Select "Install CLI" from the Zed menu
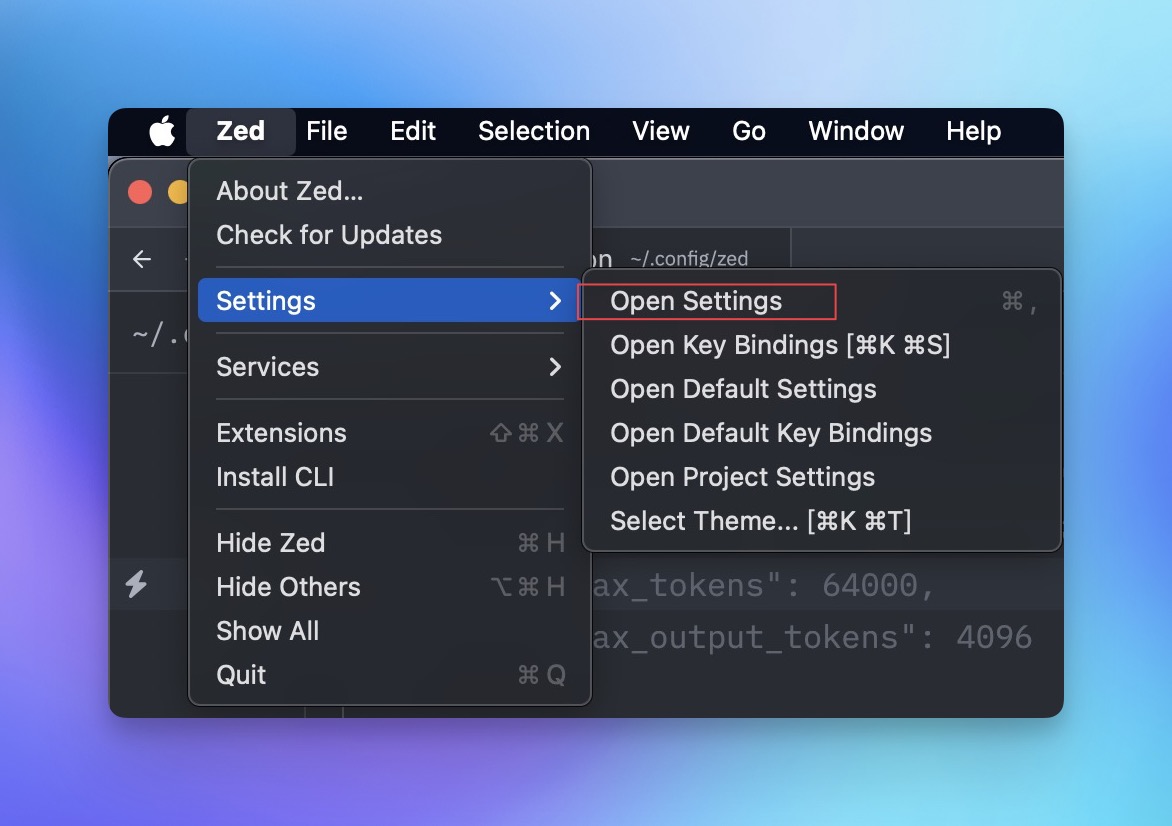 tap(275, 477)
